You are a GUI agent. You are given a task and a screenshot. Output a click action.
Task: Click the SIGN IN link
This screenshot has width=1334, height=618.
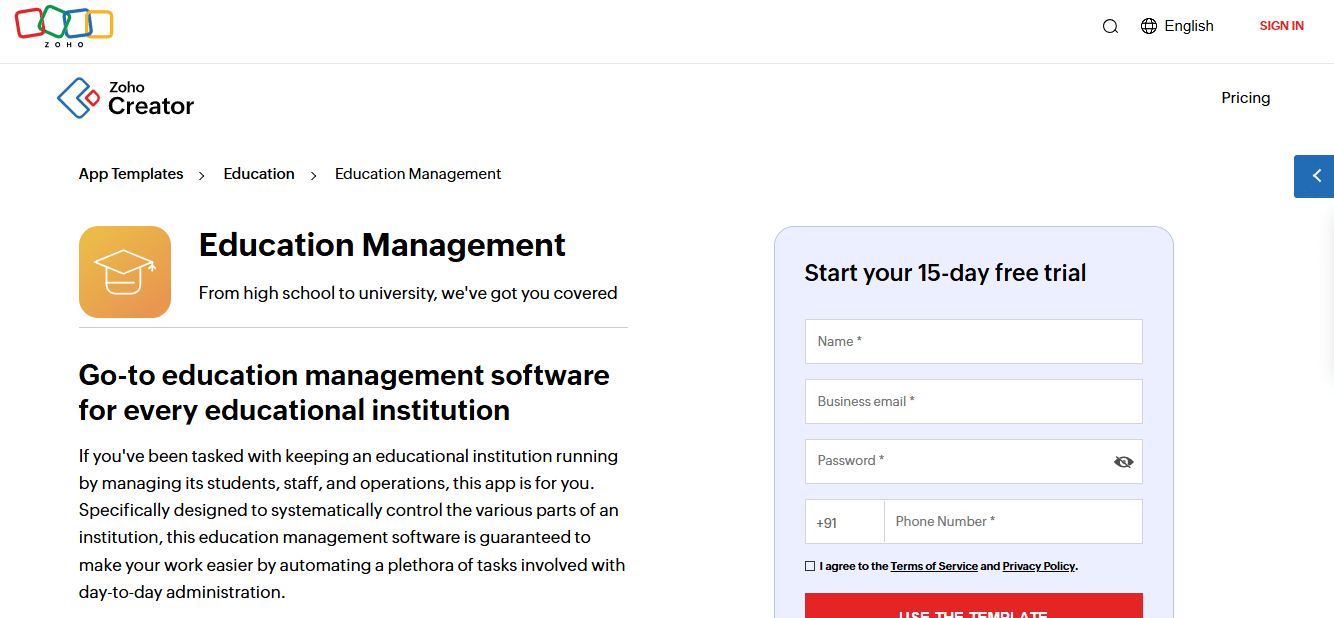1281,26
